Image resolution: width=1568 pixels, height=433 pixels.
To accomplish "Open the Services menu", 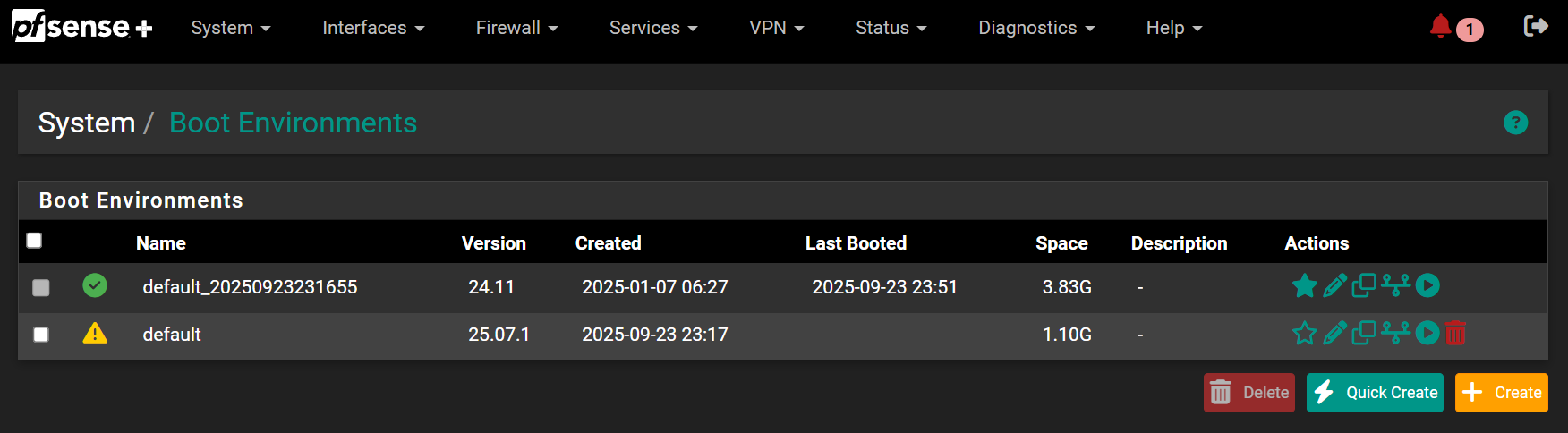I will coord(653,28).
